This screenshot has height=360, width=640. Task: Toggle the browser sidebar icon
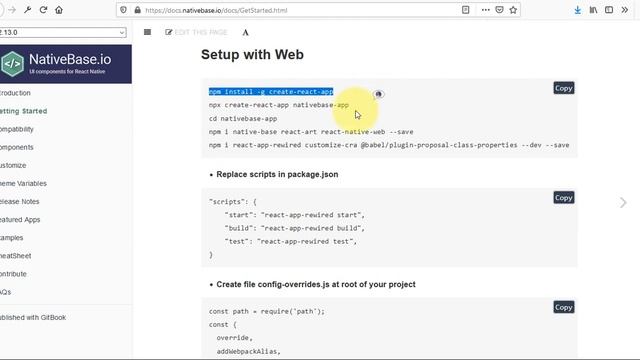[609, 10]
